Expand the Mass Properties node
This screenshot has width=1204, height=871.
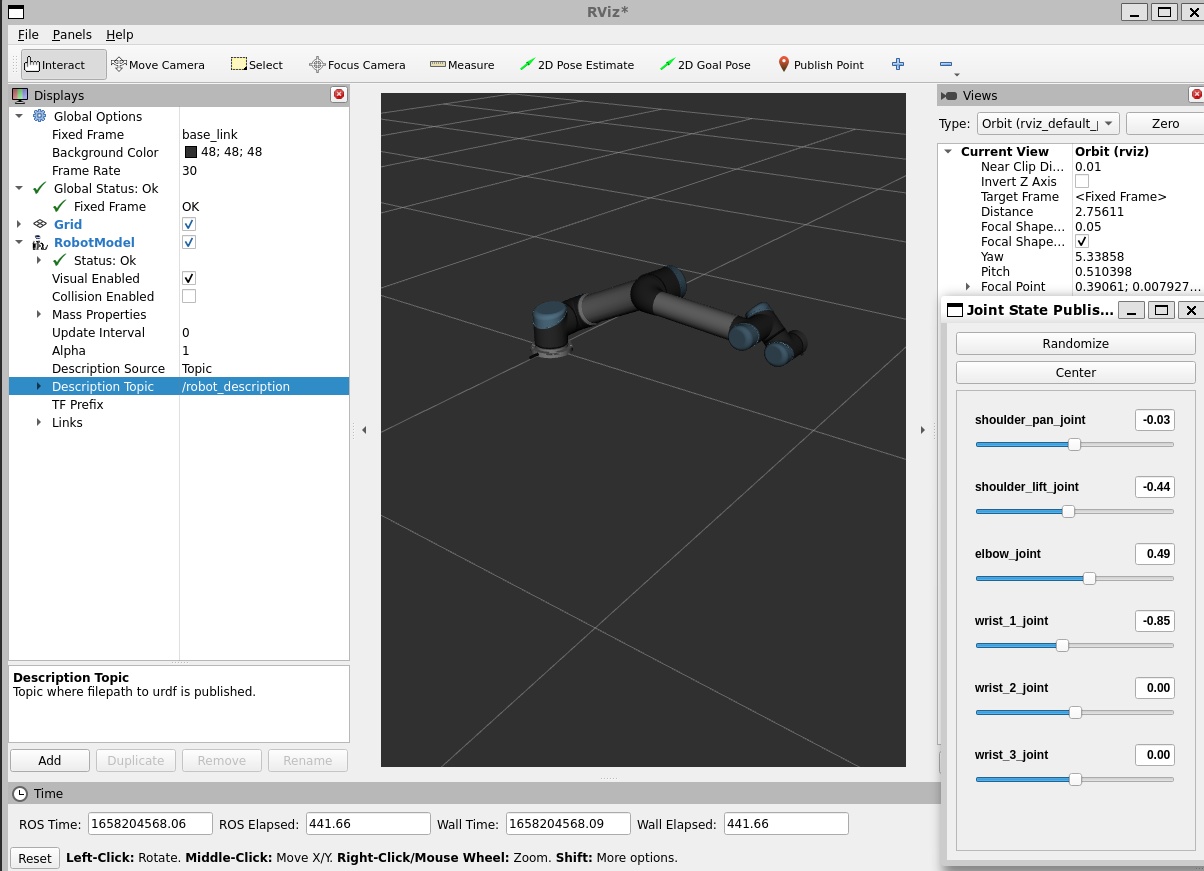click(x=39, y=314)
